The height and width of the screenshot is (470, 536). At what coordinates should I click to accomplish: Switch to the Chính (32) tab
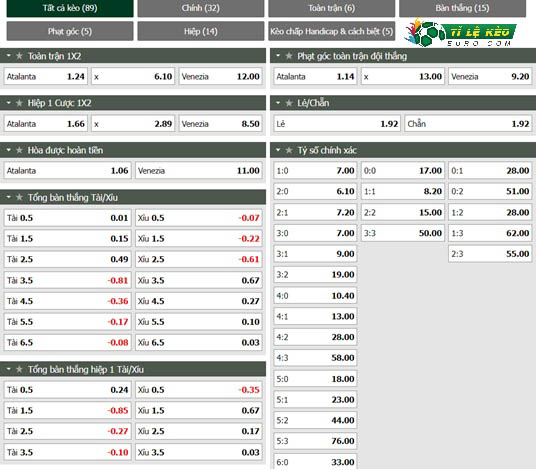point(201,8)
